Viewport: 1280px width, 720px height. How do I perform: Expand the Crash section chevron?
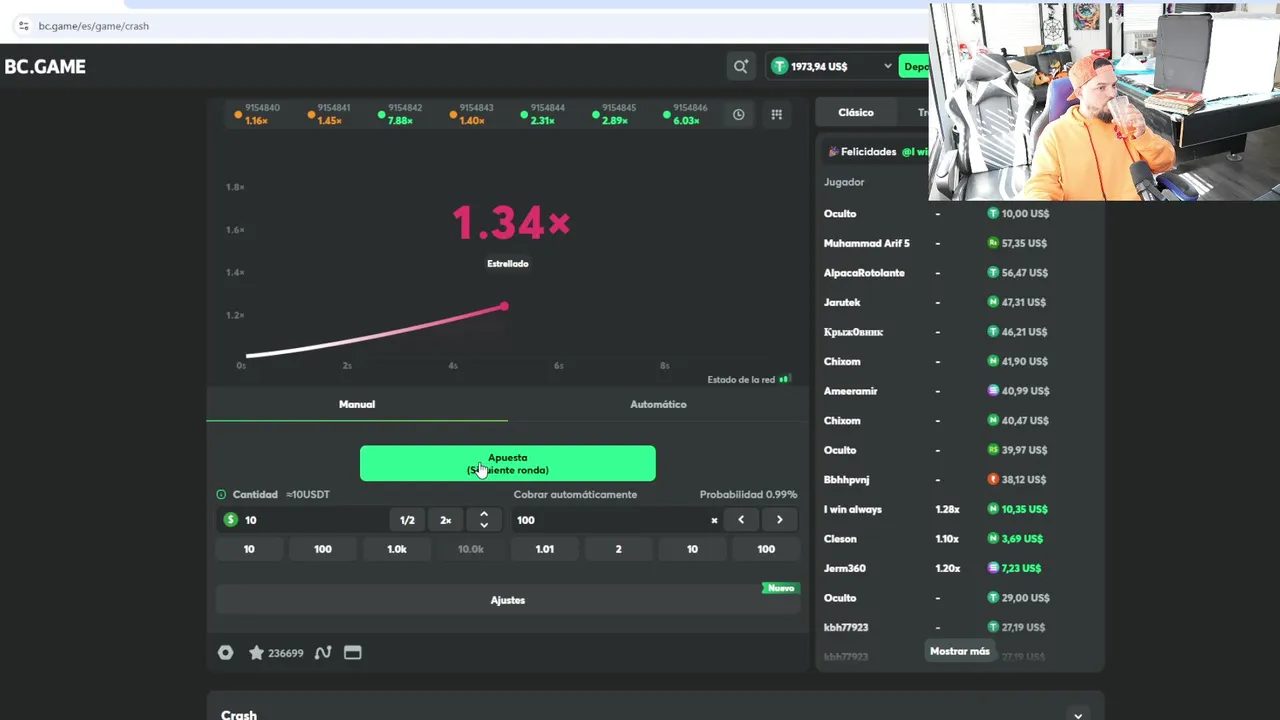tap(1078, 715)
